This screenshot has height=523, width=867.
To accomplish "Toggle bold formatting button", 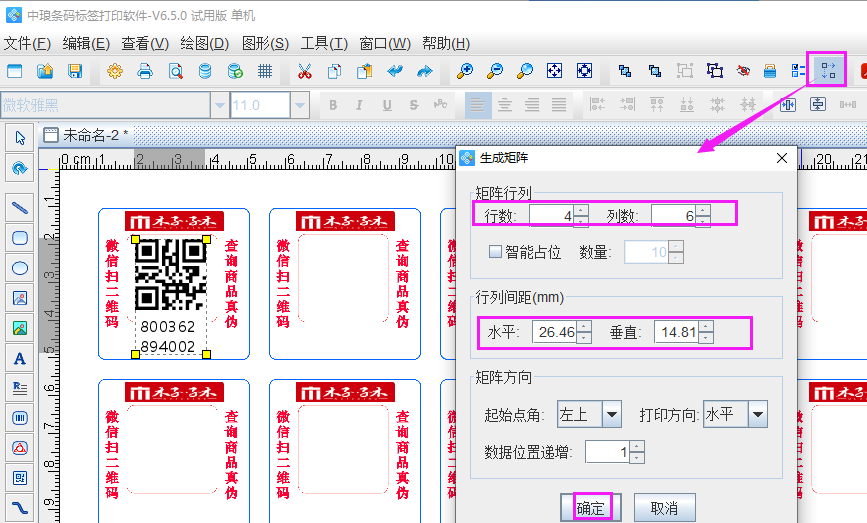I will click(333, 104).
